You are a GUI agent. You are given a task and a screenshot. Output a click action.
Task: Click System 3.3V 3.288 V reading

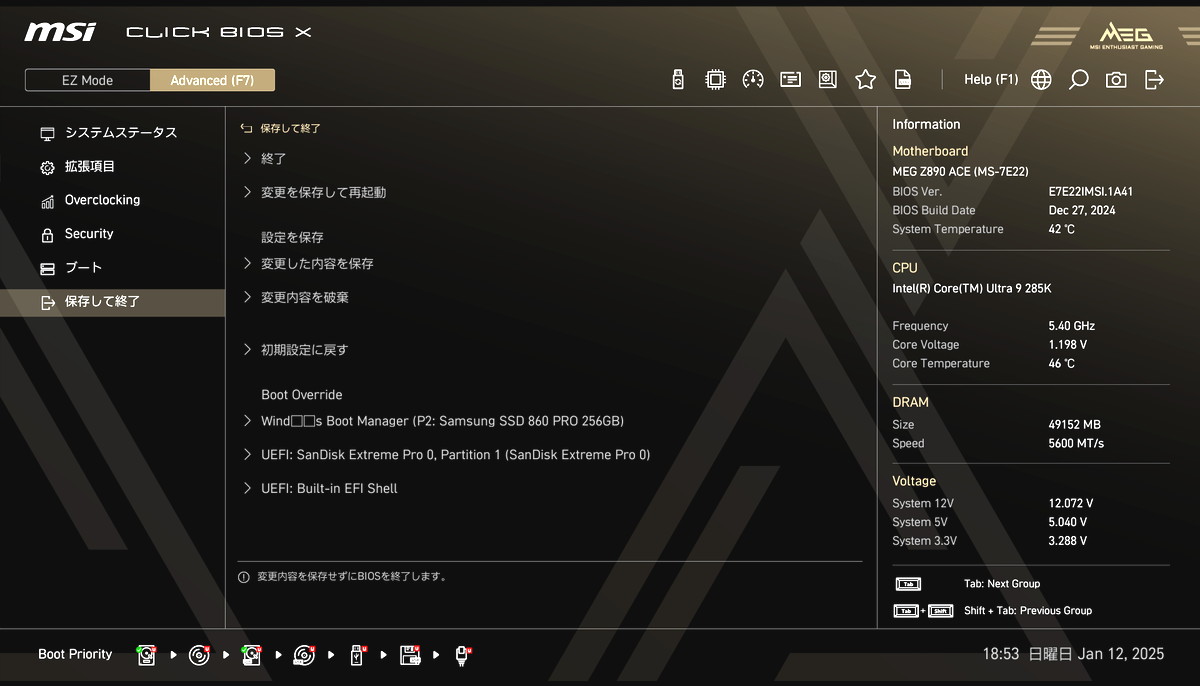[x=1068, y=542]
